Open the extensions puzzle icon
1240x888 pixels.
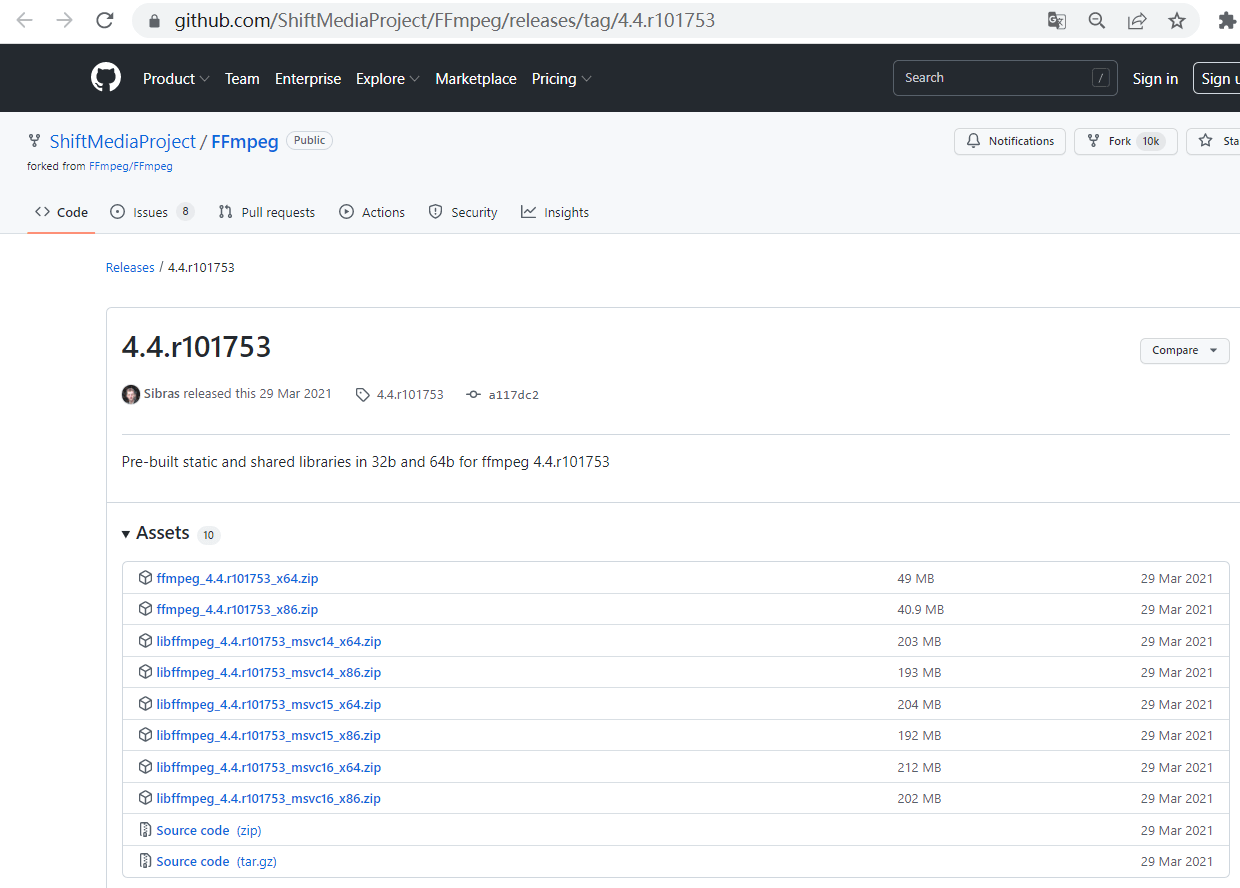[1226, 20]
